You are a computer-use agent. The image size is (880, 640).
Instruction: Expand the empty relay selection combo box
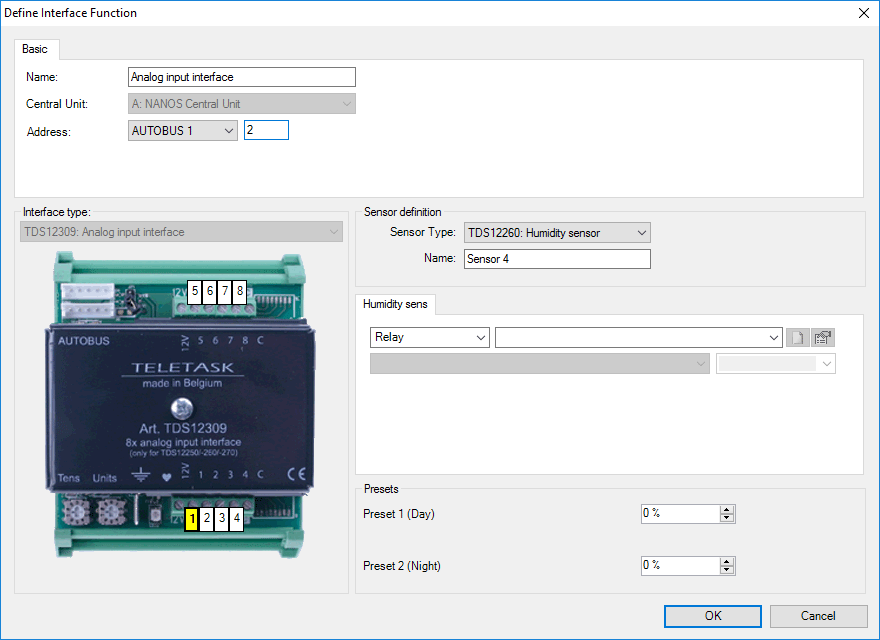(638, 338)
